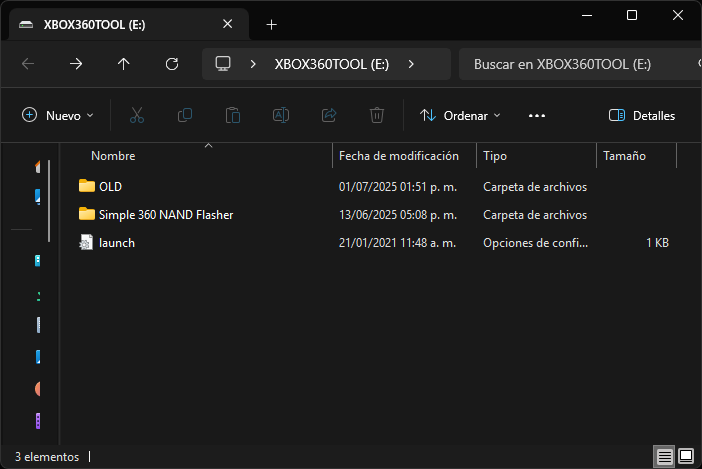Viewport: 702px width, 469px height.
Task: Click date 13/06/2025 05:08 p. m.
Action: [x=398, y=215]
